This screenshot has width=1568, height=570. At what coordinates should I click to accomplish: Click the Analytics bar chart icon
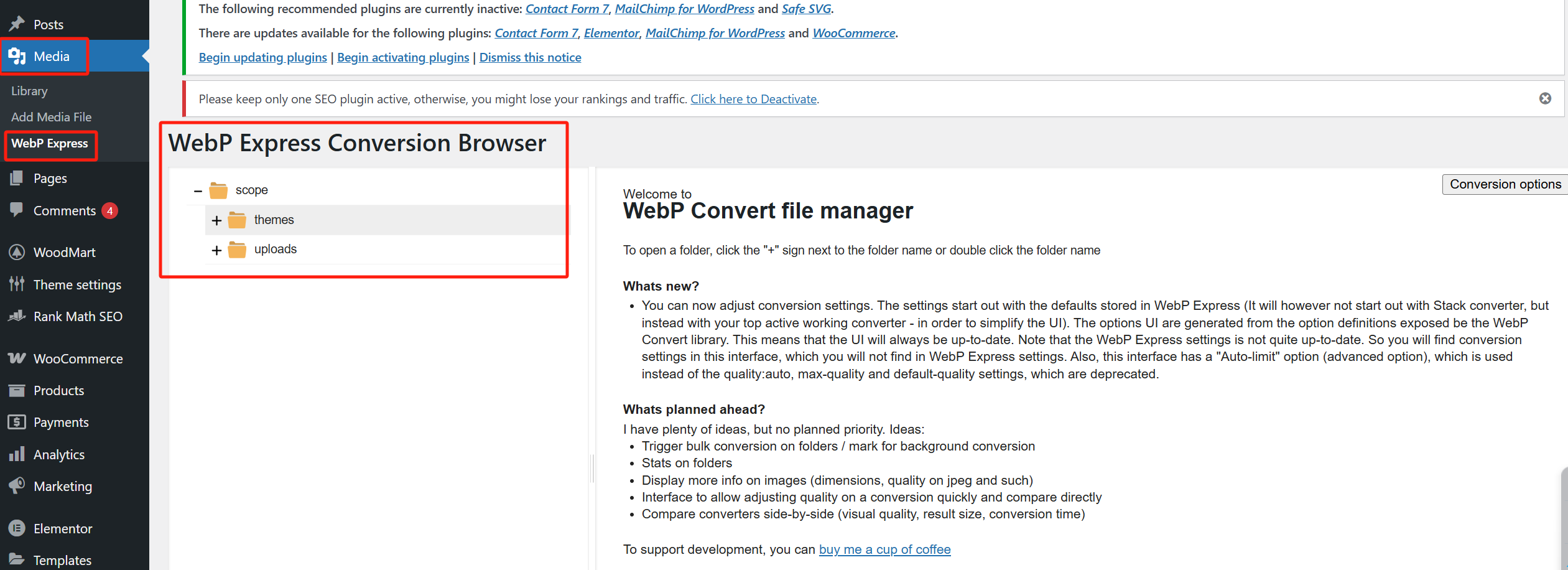(x=17, y=454)
